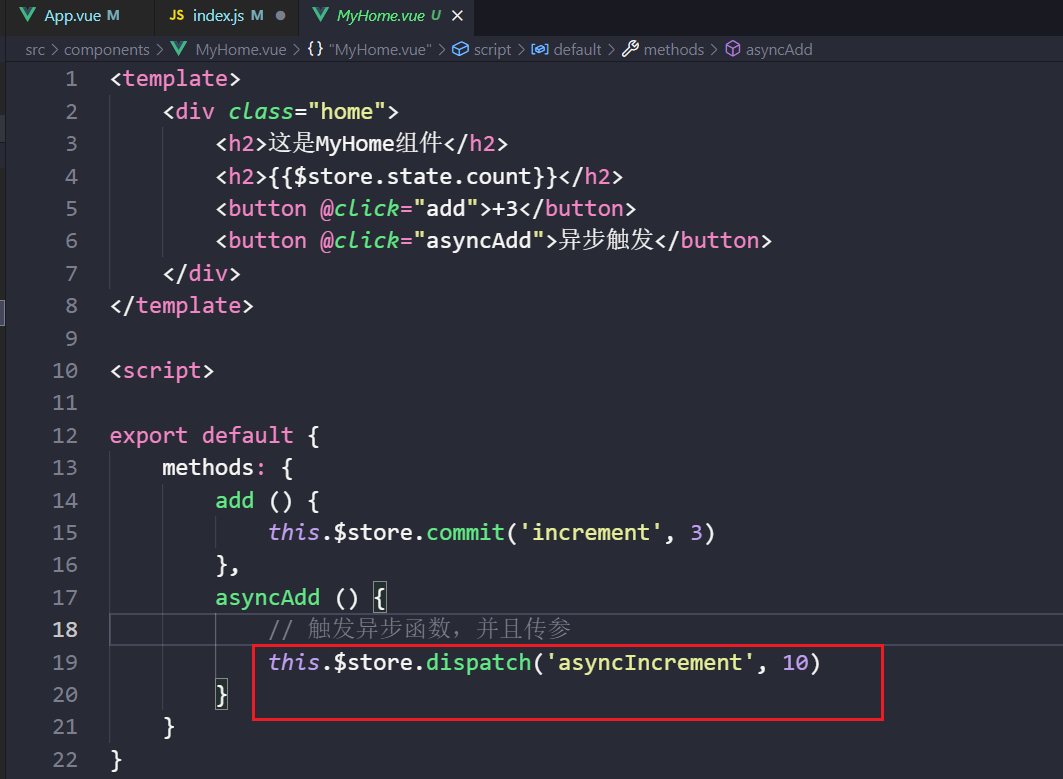Click the class="home" attribute

point(306,111)
